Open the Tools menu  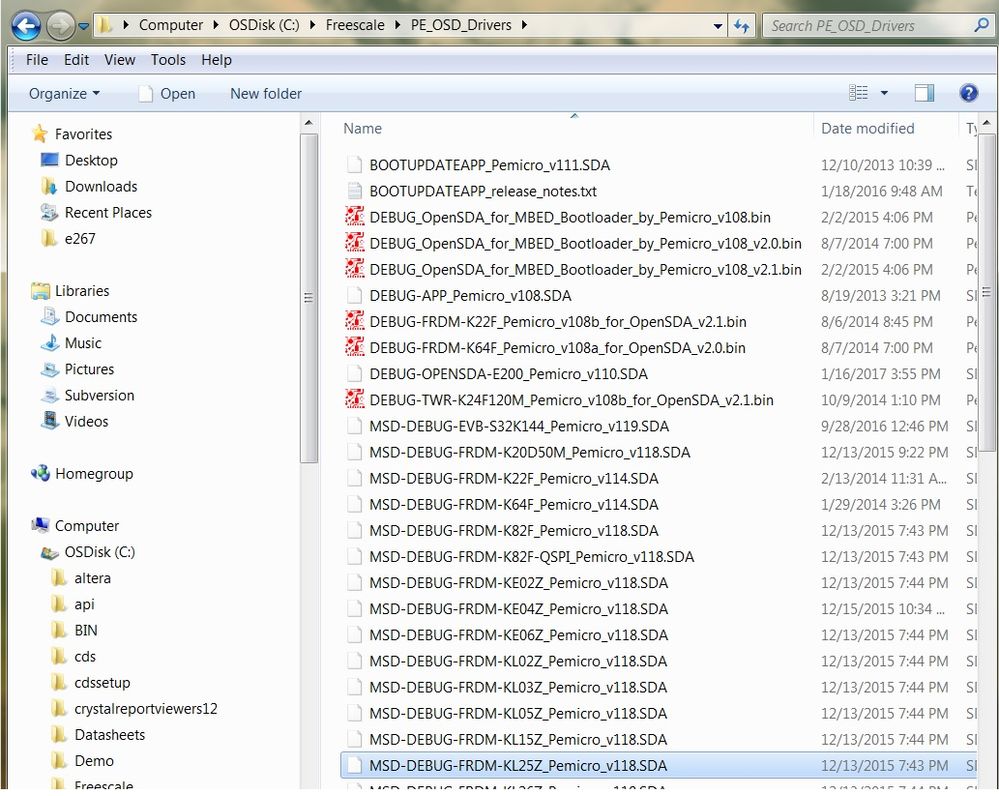coord(168,60)
